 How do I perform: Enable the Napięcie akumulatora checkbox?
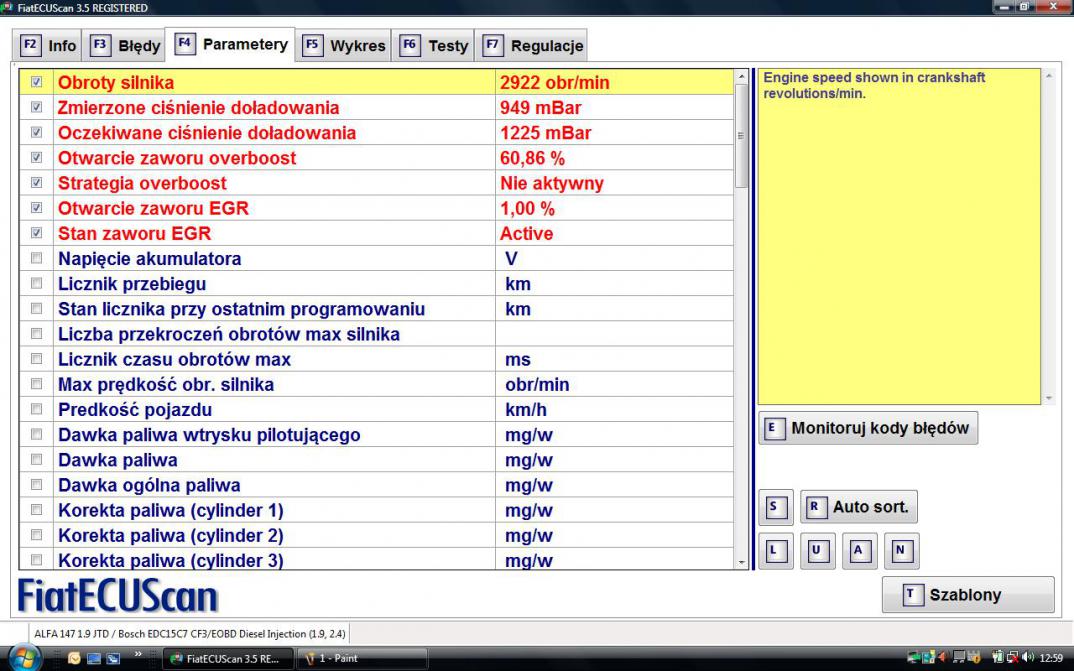click(37, 258)
